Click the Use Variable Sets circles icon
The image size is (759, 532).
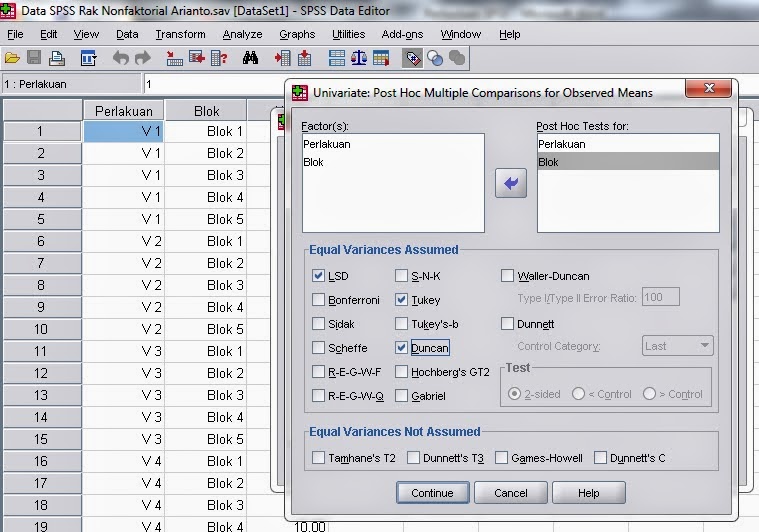click(x=435, y=59)
